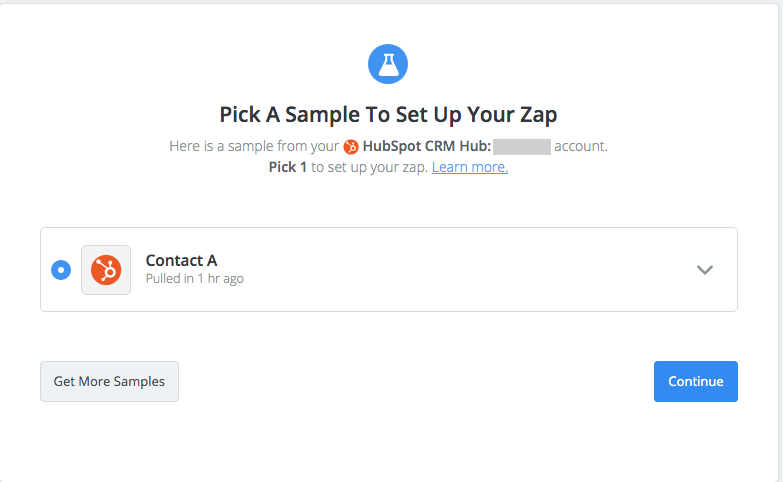Click the "Pulled in 1 hr ago" timestamp
The image size is (783, 482).
pyautogui.click(x=195, y=279)
